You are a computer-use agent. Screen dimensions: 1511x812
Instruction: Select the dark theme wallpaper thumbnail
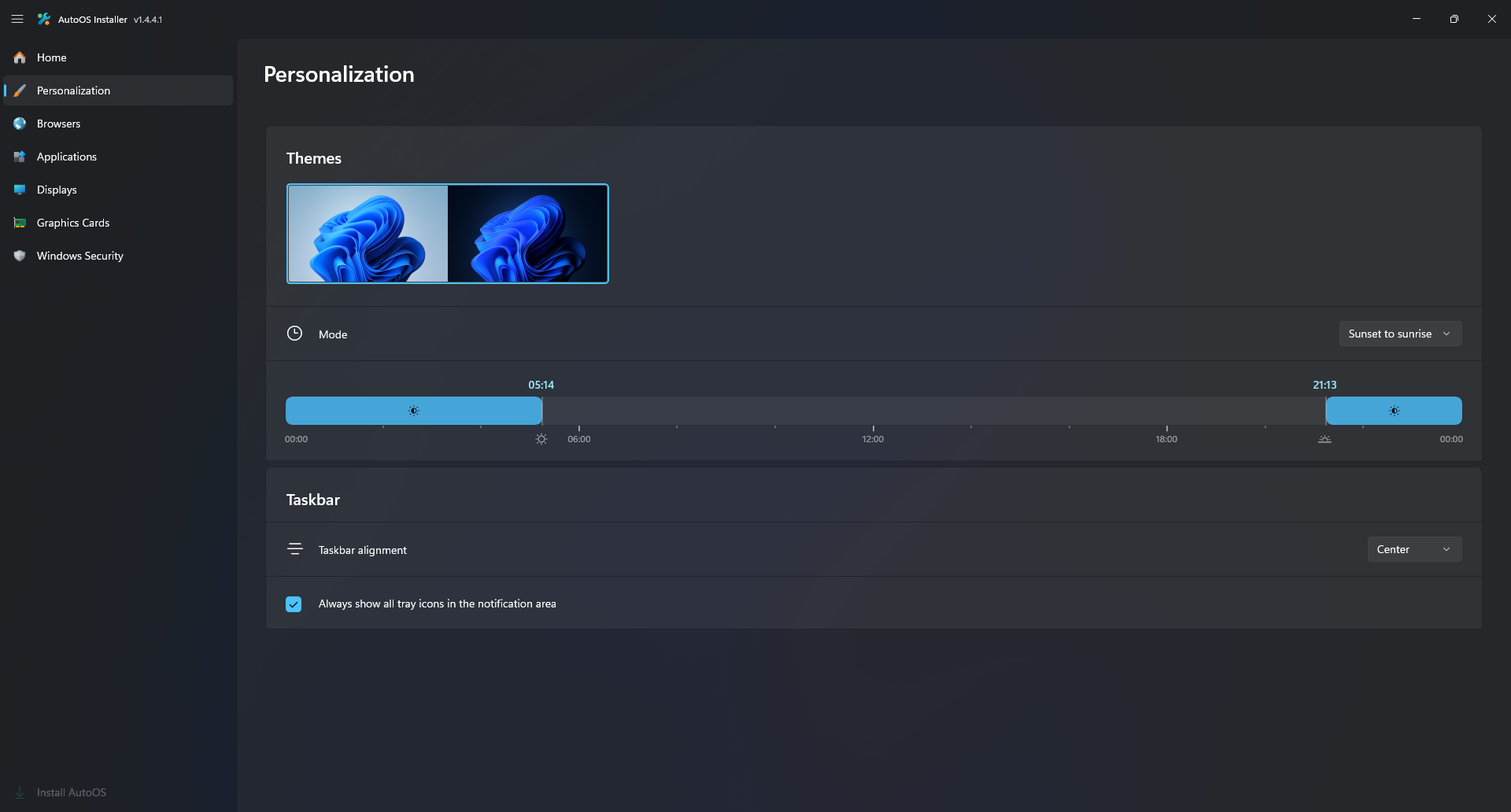point(527,234)
